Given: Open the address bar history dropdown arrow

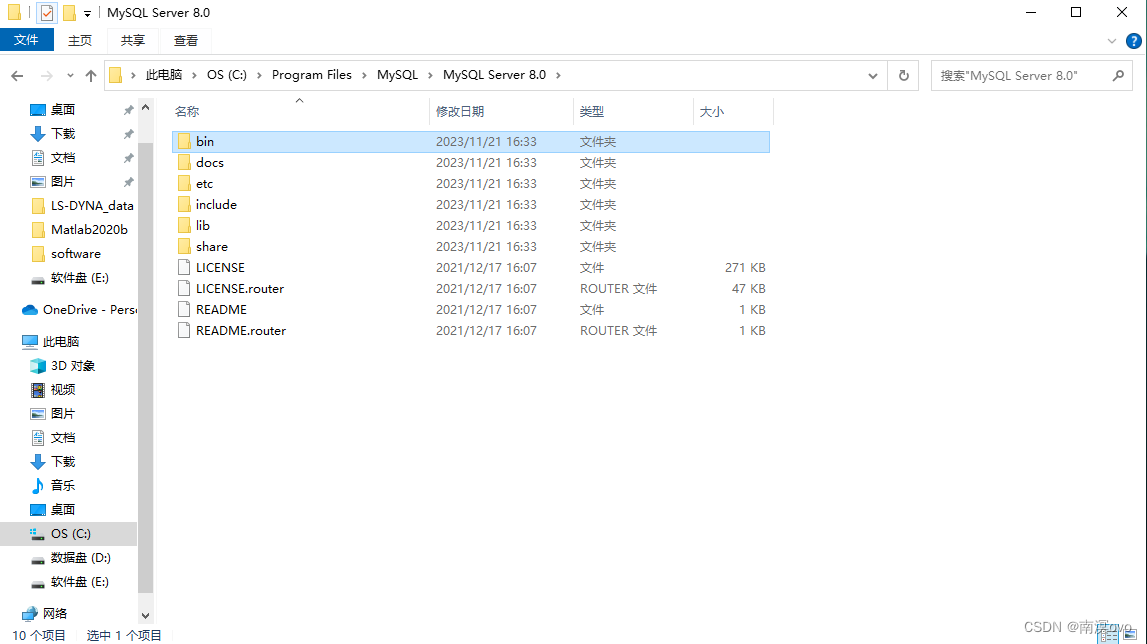Looking at the screenshot, I should click(872, 74).
